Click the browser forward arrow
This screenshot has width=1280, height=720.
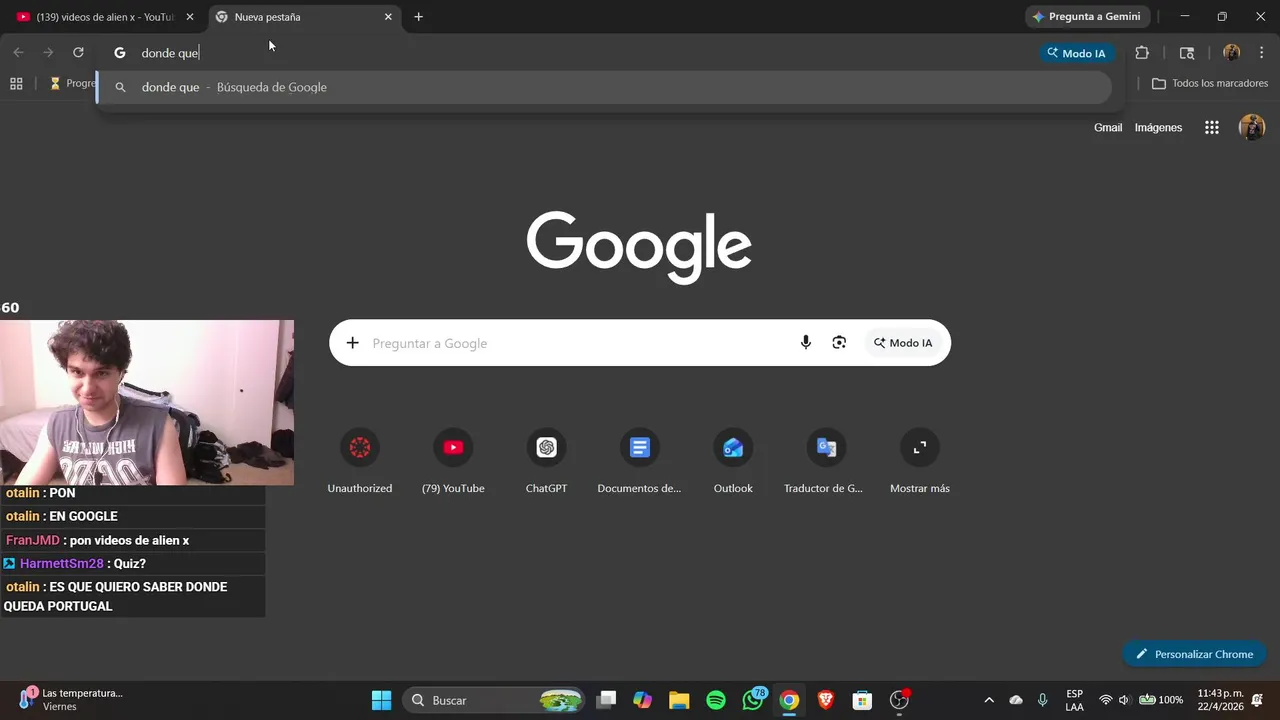tap(47, 53)
